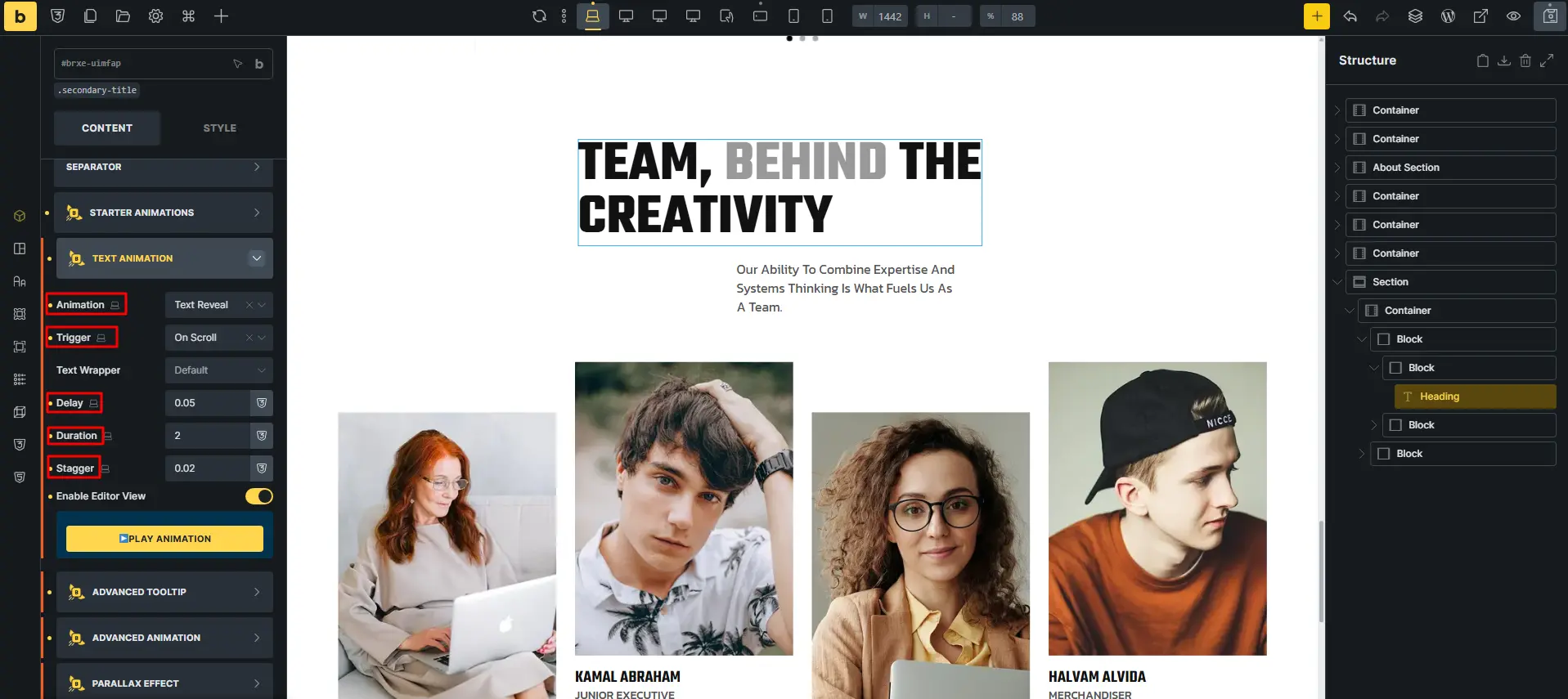Select the mobile portrait breakpoint icon
Viewport: 1568px width, 699px height.
pyautogui.click(x=827, y=16)
